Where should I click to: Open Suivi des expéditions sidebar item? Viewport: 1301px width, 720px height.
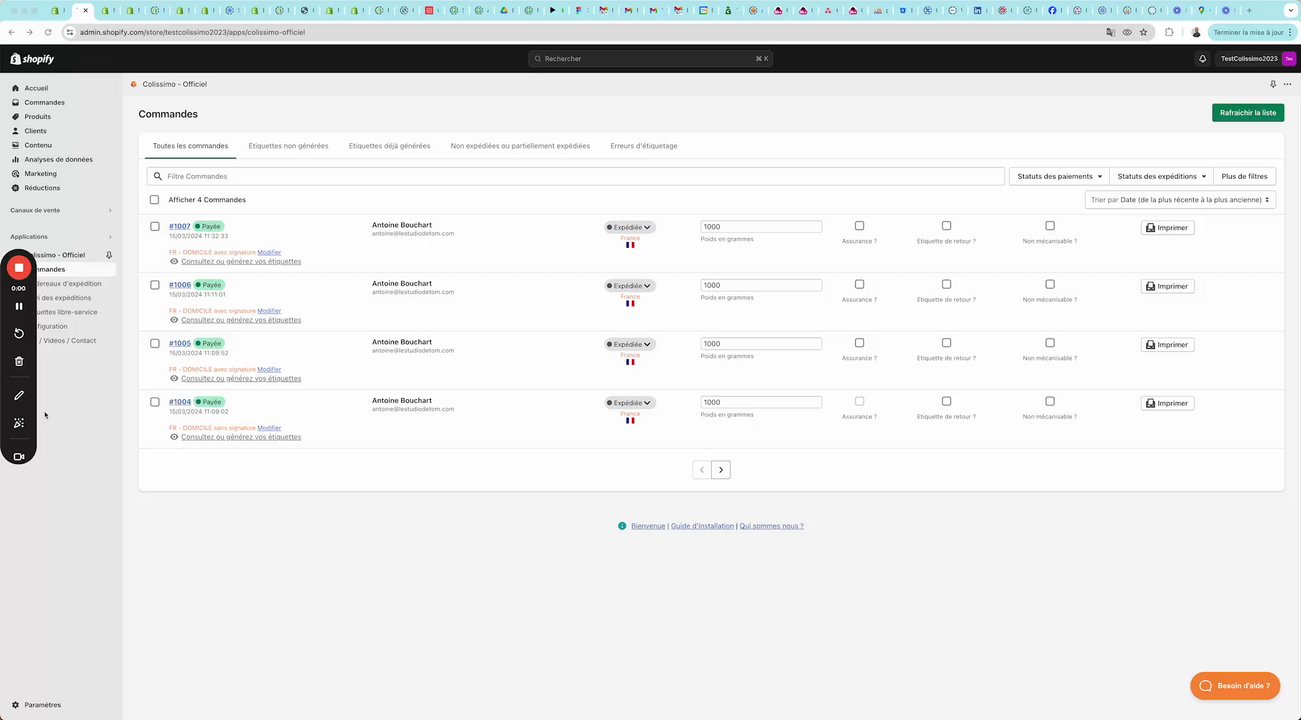(x=63, y=298)
